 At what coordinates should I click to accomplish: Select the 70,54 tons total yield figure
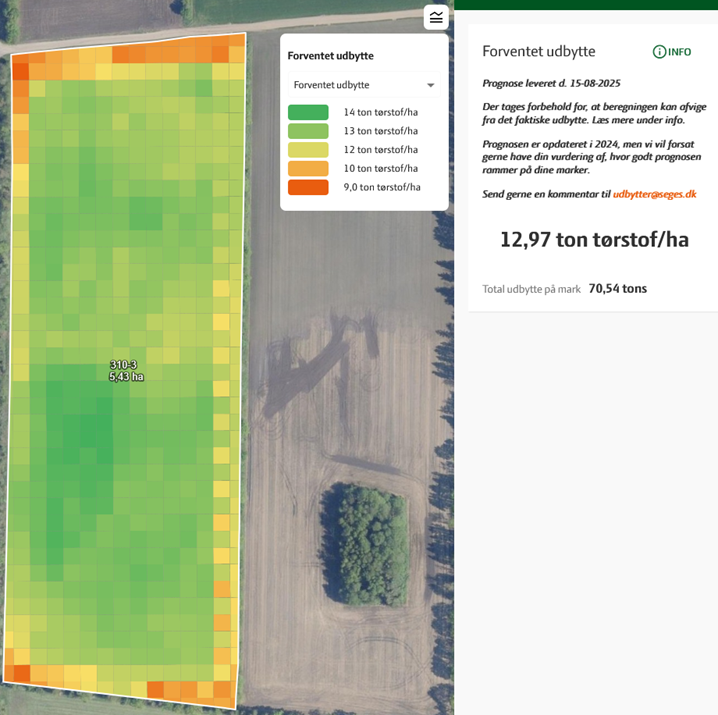tap(617, 289)
